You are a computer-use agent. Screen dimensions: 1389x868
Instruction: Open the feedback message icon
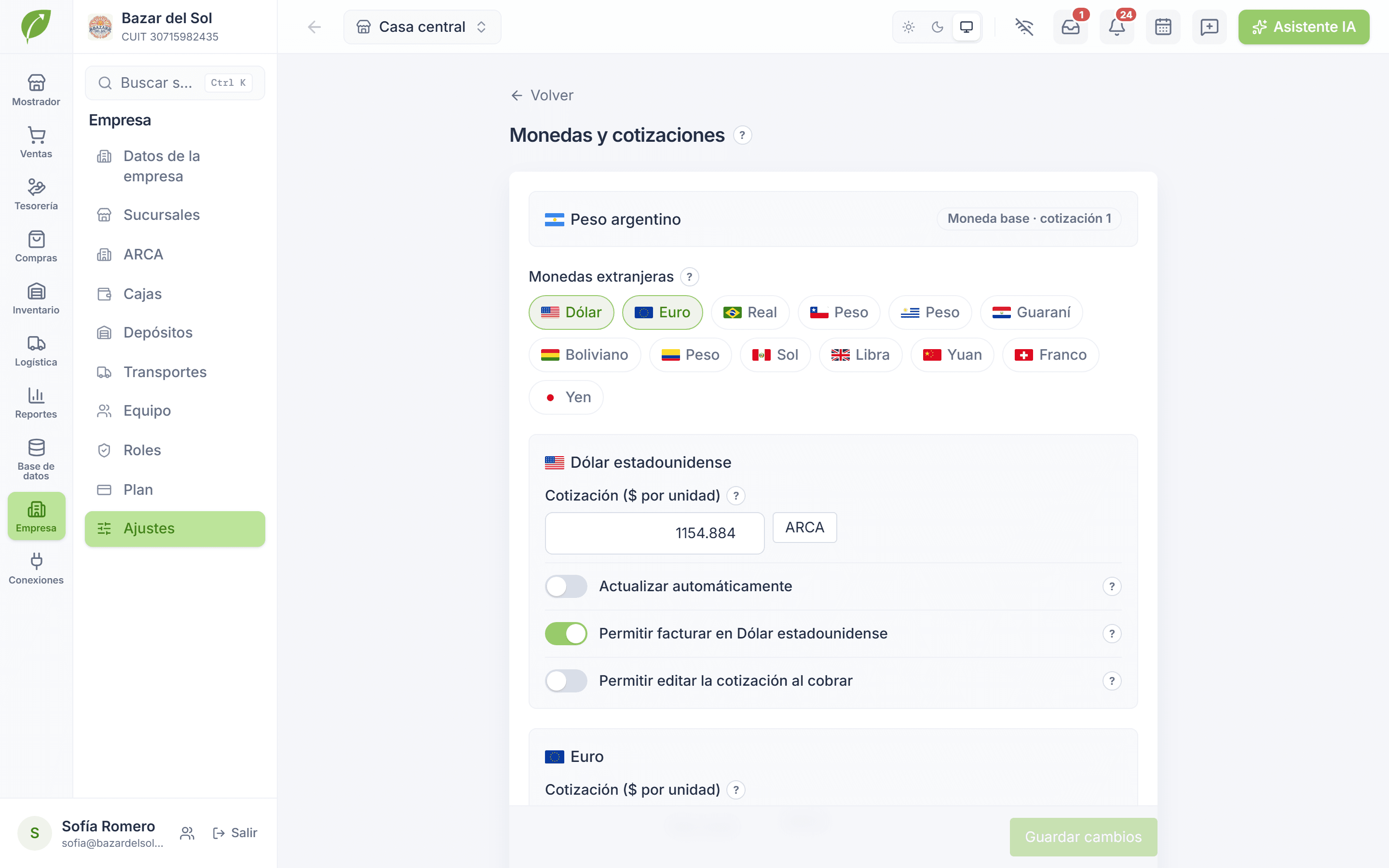coord(1210,27)
